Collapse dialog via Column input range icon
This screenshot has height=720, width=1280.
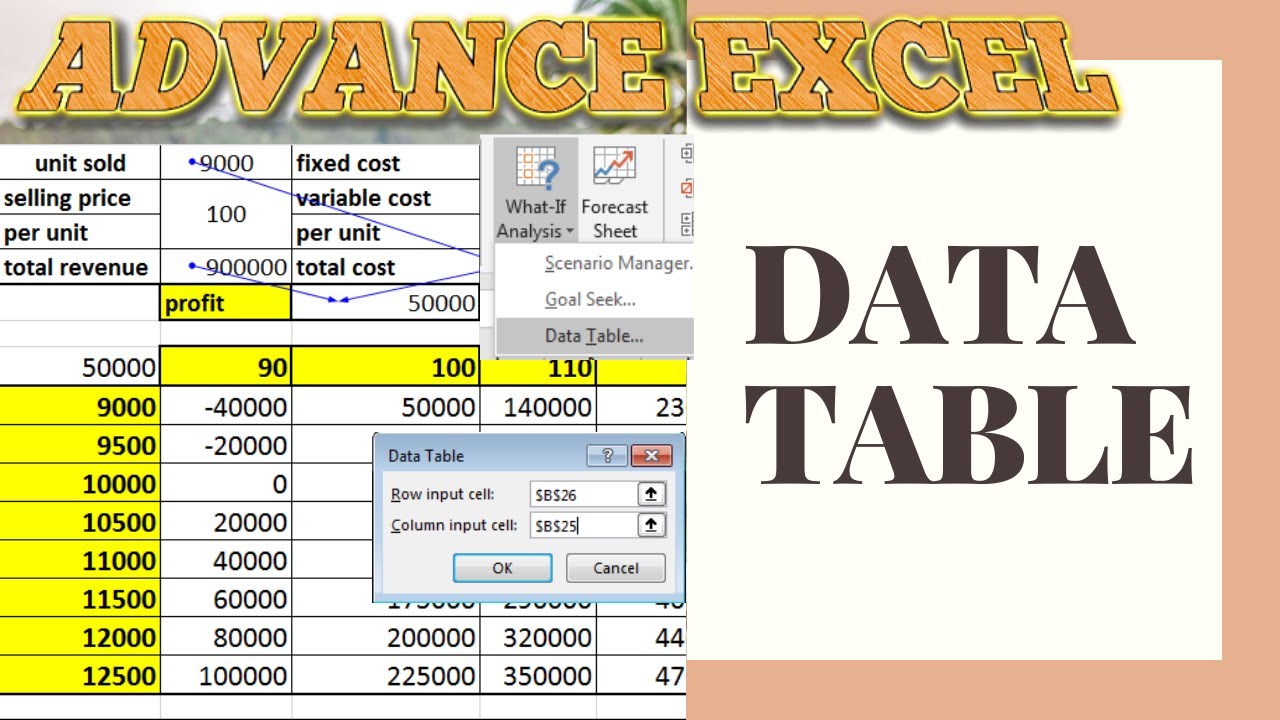click(652, 525)
